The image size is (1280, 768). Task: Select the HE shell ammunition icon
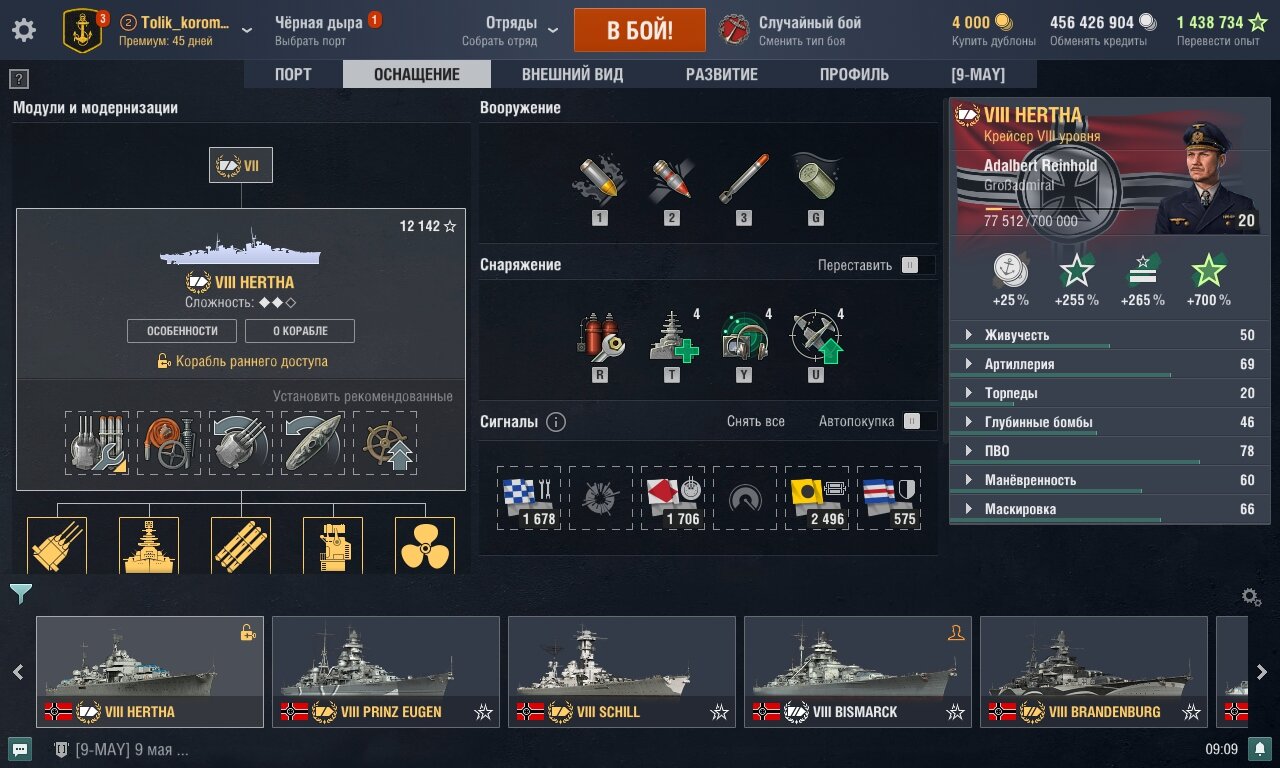[600, 180]
